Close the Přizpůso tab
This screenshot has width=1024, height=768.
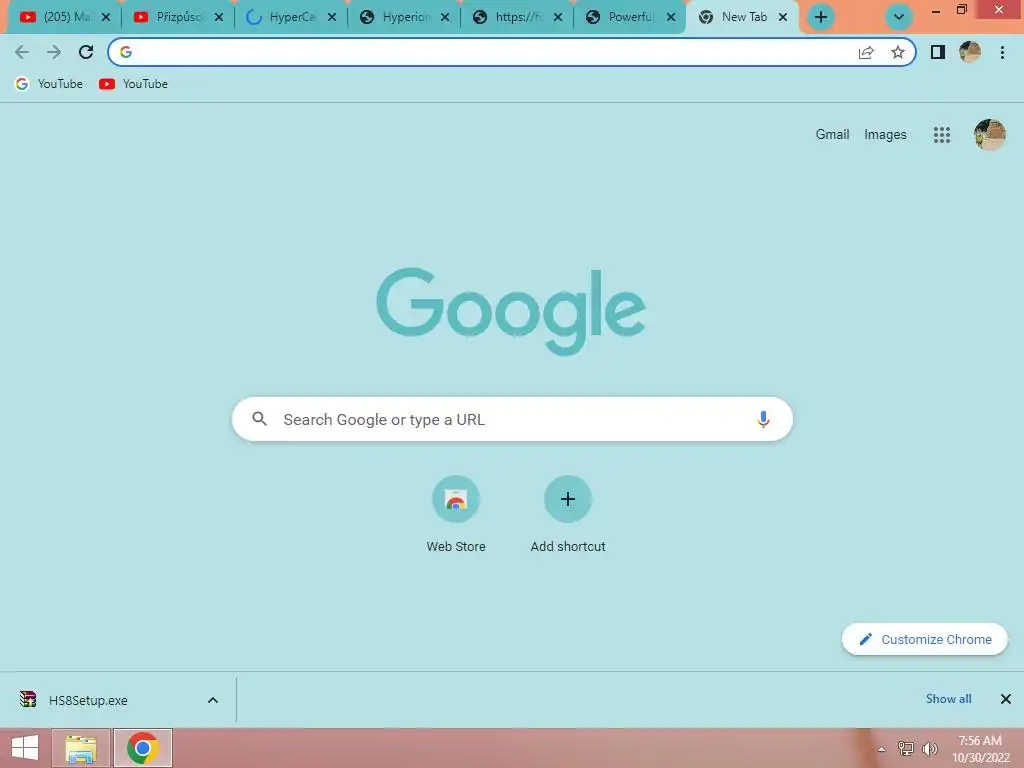pos(219,17)
